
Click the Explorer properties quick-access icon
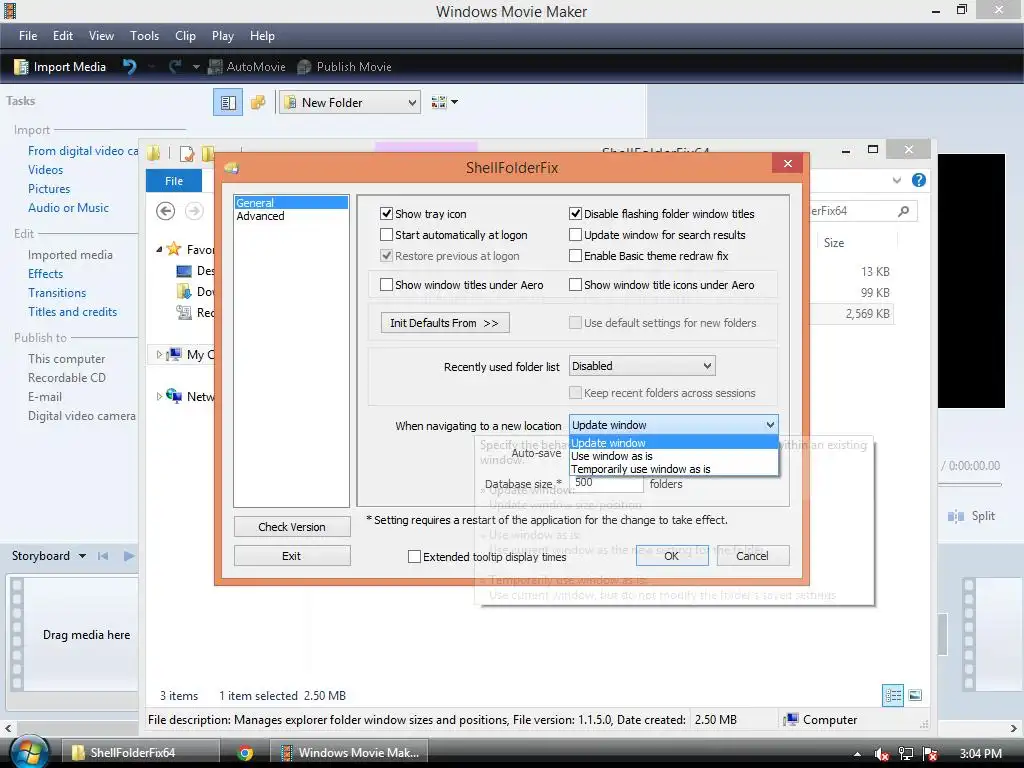[187, 153]
